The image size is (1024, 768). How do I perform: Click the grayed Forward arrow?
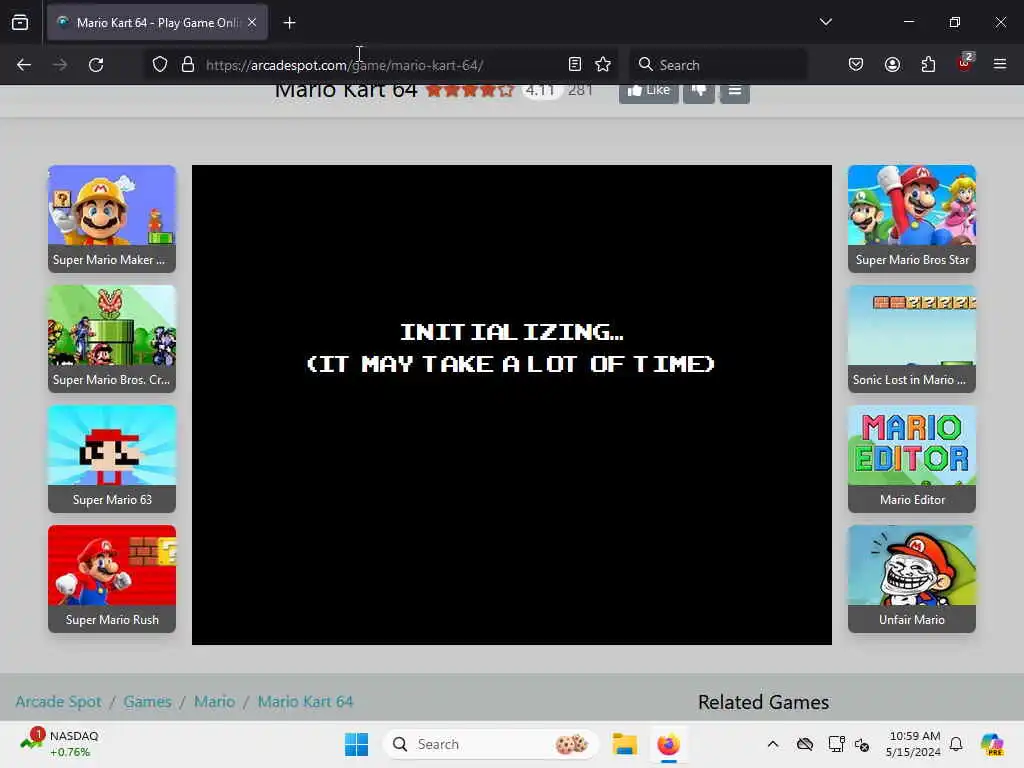coord(59,65)
